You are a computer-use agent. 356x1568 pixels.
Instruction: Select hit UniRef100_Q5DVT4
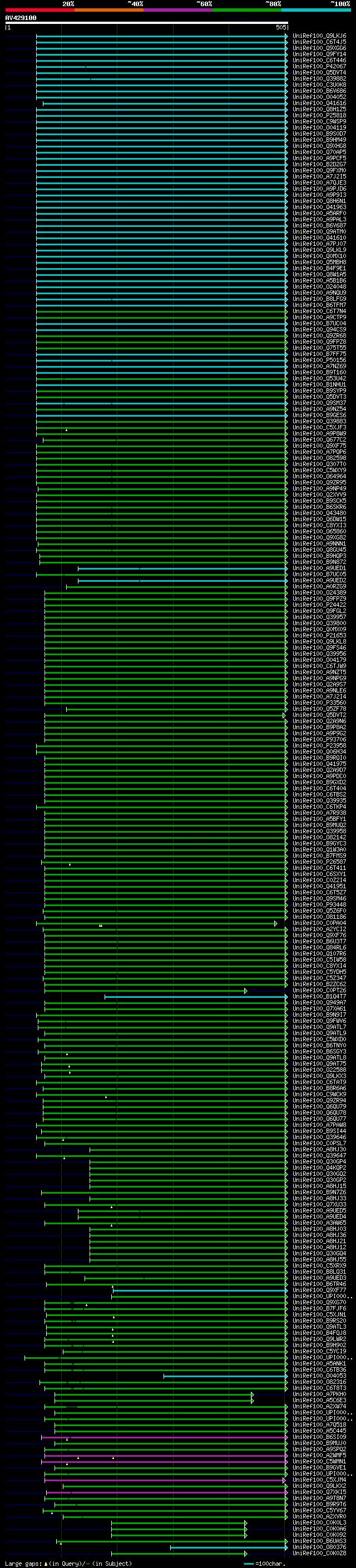click(x=319, y=72)
